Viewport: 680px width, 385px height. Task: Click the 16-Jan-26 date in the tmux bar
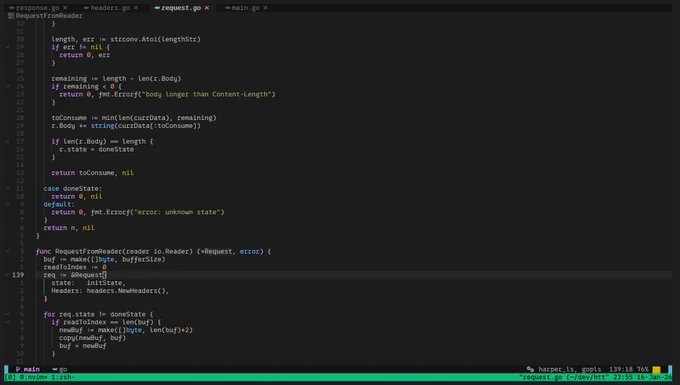coord(654,377)
